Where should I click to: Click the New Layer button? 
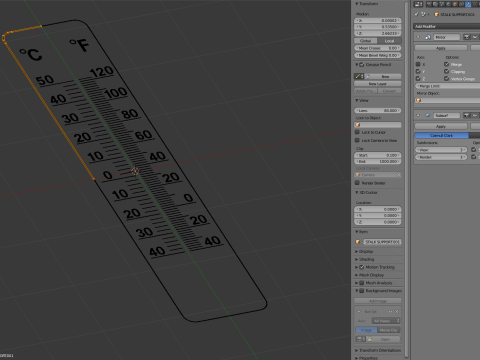click(x=378, y=84)
